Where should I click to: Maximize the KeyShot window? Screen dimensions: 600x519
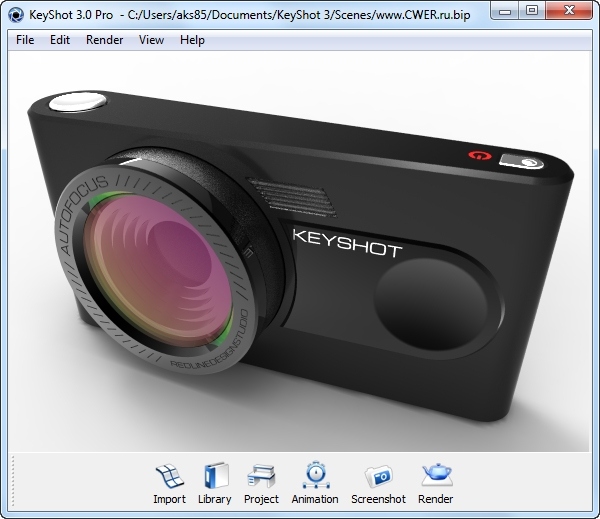point(532,11)
